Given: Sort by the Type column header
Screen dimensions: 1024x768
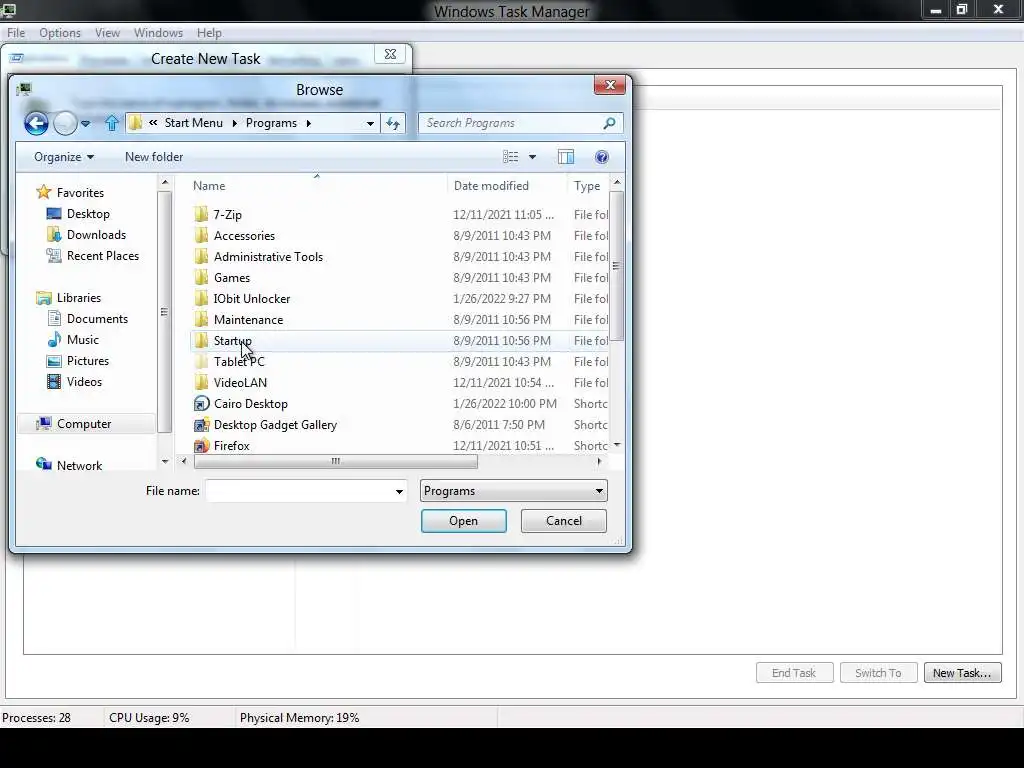Looking at the screenshot, I should click(x=588, y=185).
